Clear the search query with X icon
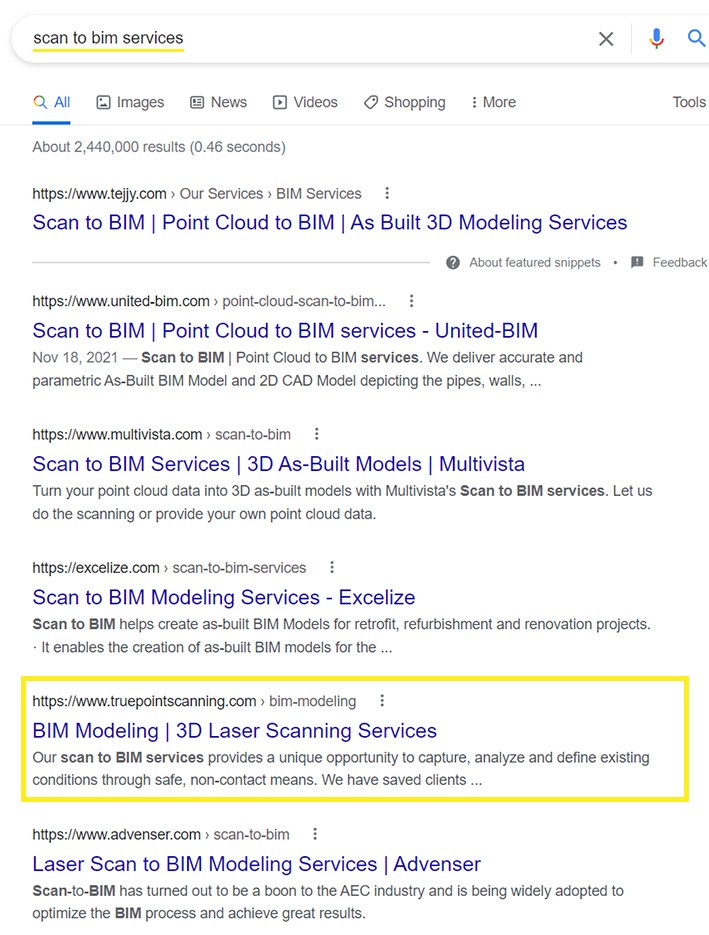Screen dimensions: 709x935 (606, 39)
